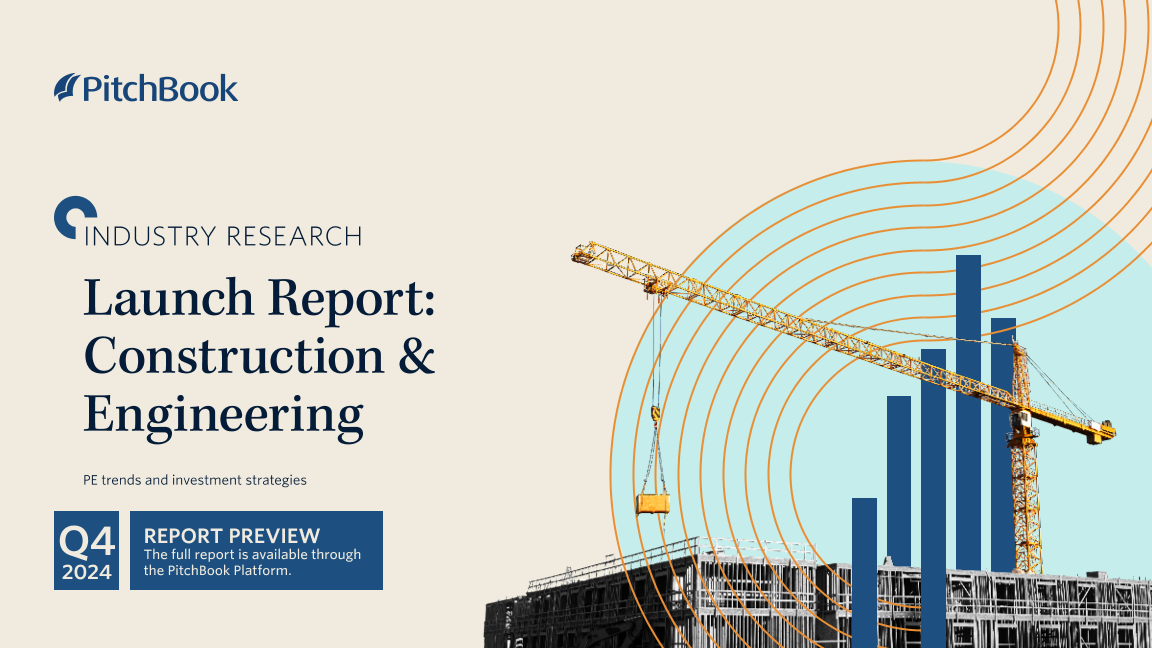1152x648 pixels.
Task: Click the 'Construction &' title line
Action: tap(258, 356)
